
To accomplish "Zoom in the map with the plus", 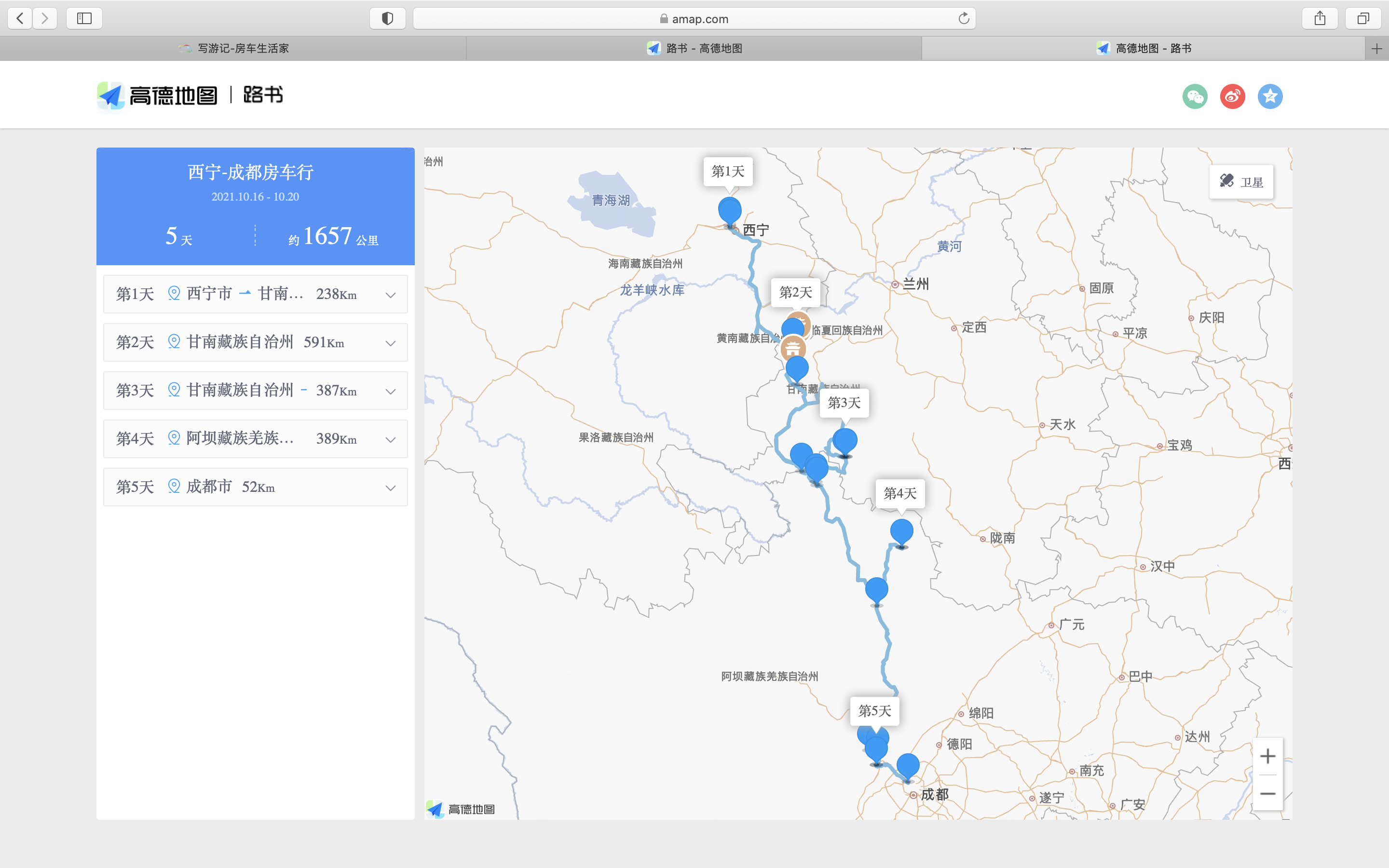I will point(1268,756).
